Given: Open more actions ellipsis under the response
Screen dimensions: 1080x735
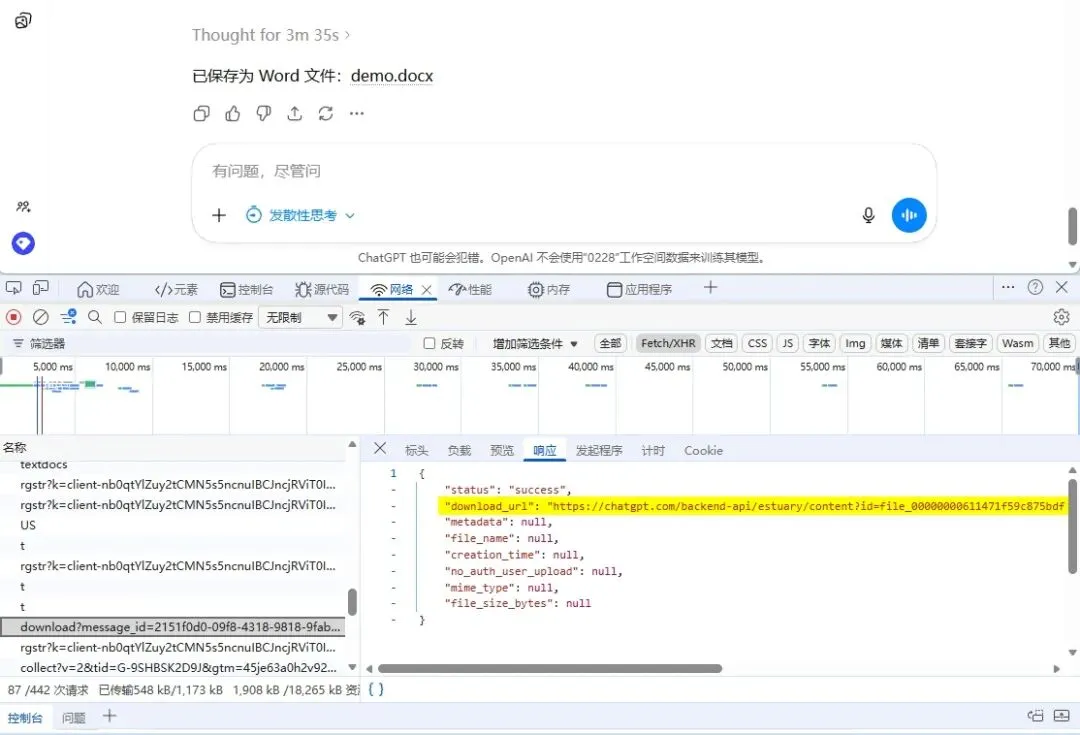Looking at the screenshot, I should pyautogui.click(x=357, y=114).
